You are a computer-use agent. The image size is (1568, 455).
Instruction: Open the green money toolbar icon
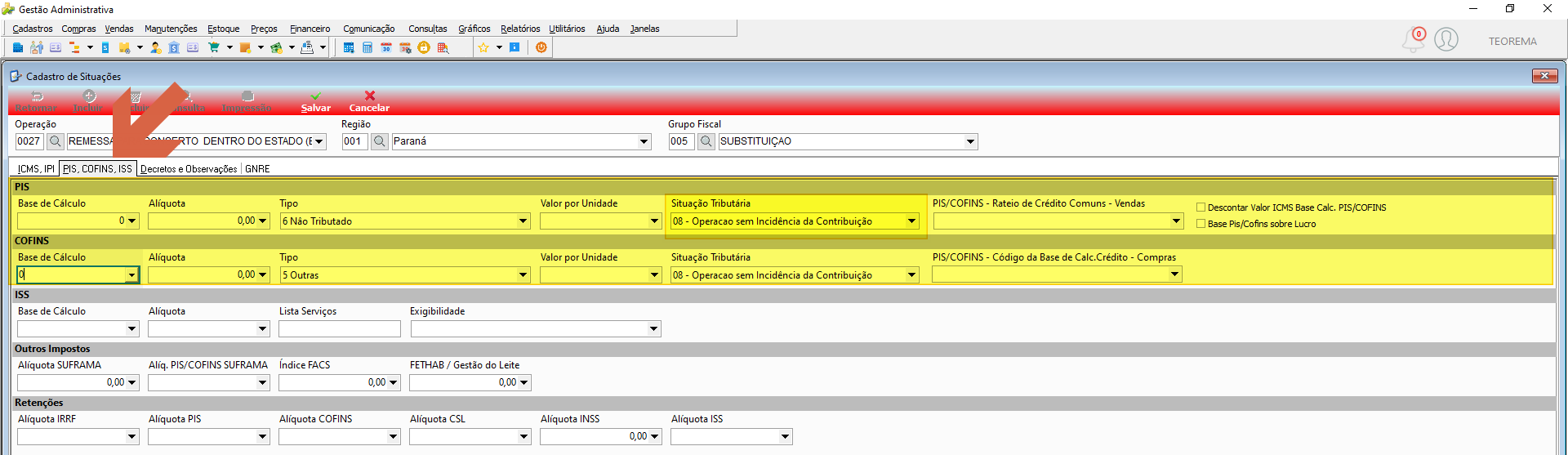point(276,47)
